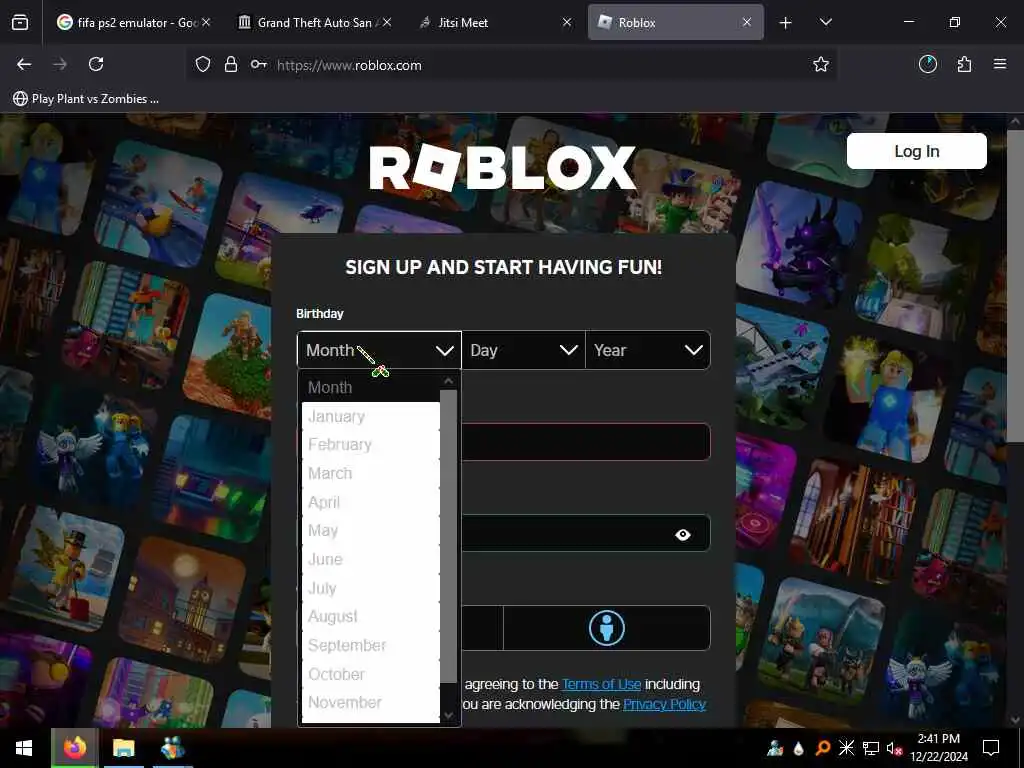Click the water drop tray icon

[x=799, y=748]
